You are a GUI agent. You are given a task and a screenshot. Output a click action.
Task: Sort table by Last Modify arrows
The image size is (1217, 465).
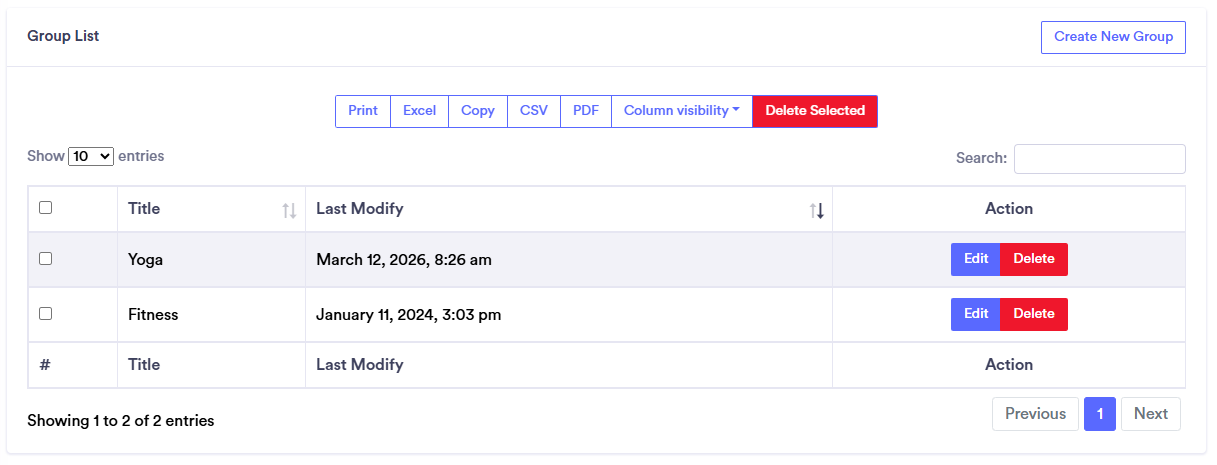817,210
